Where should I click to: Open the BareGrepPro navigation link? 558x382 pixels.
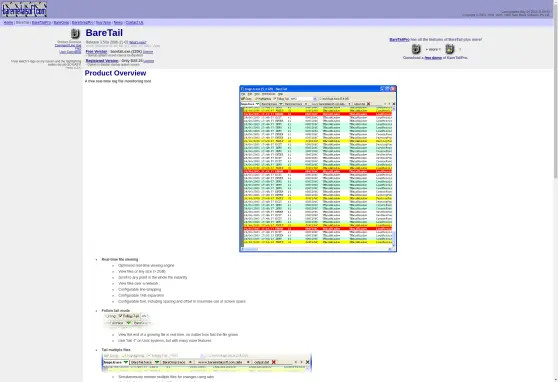coord(82,22)
